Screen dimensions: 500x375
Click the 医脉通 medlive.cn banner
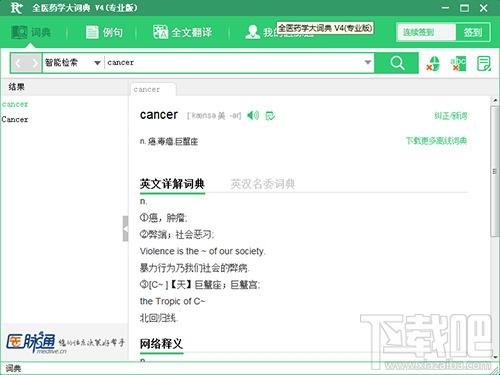[x=65, y=343]
